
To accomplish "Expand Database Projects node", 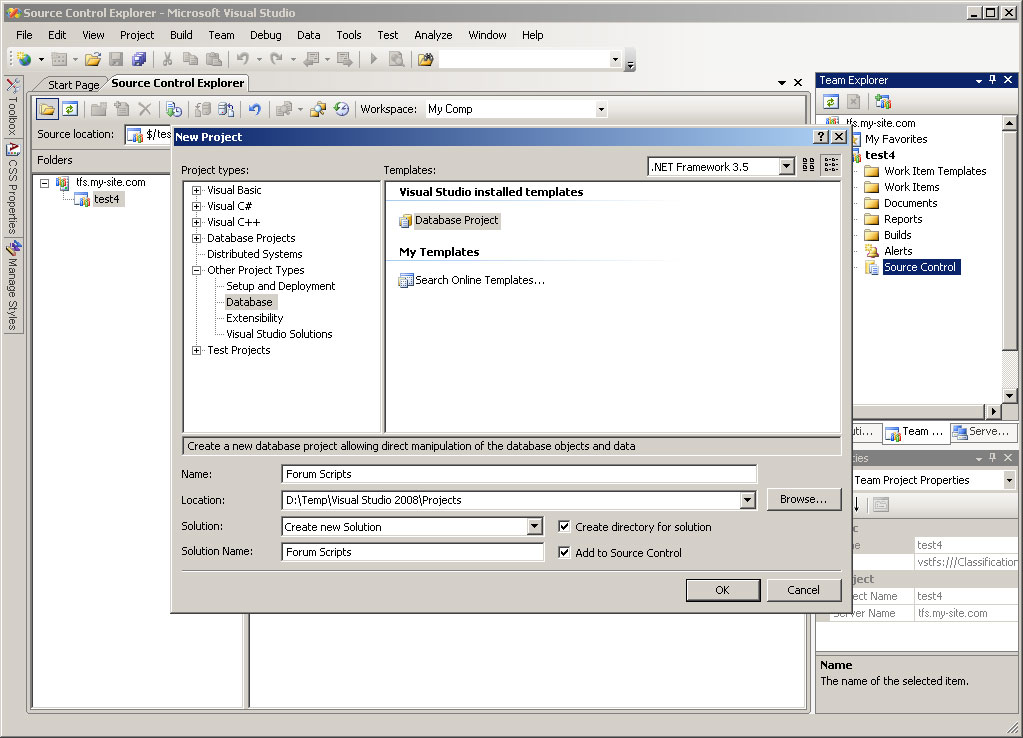I will pos(196,238).
